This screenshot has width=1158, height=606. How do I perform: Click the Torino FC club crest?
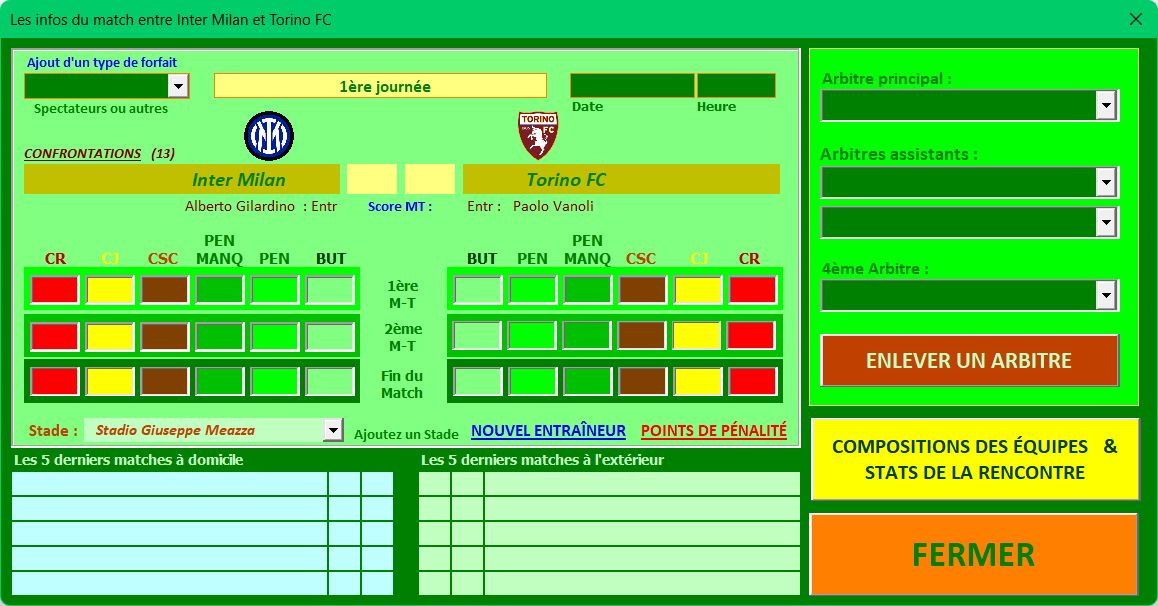(537, 136)
